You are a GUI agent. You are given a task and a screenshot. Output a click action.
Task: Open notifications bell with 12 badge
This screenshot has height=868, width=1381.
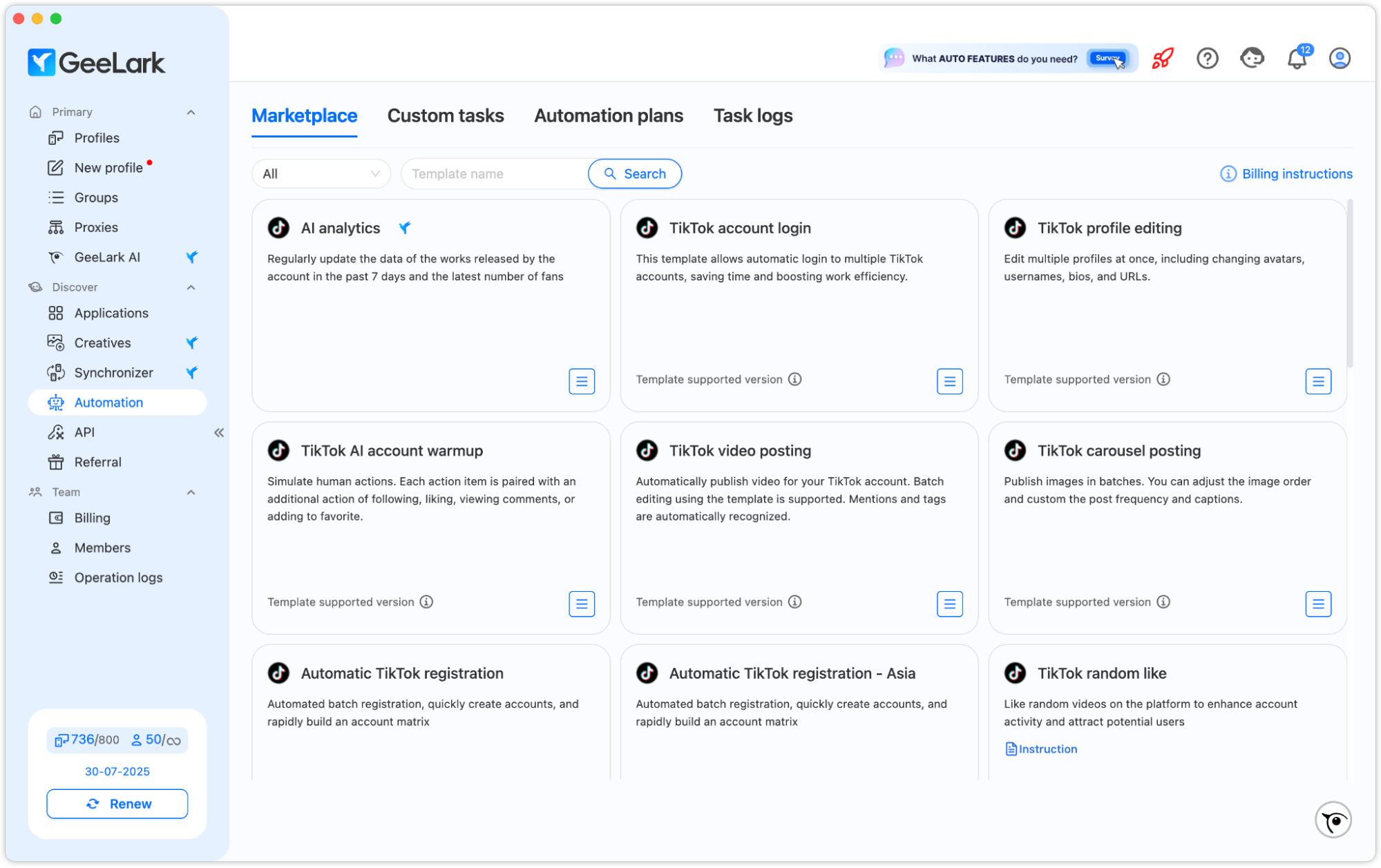[1297, 59]
